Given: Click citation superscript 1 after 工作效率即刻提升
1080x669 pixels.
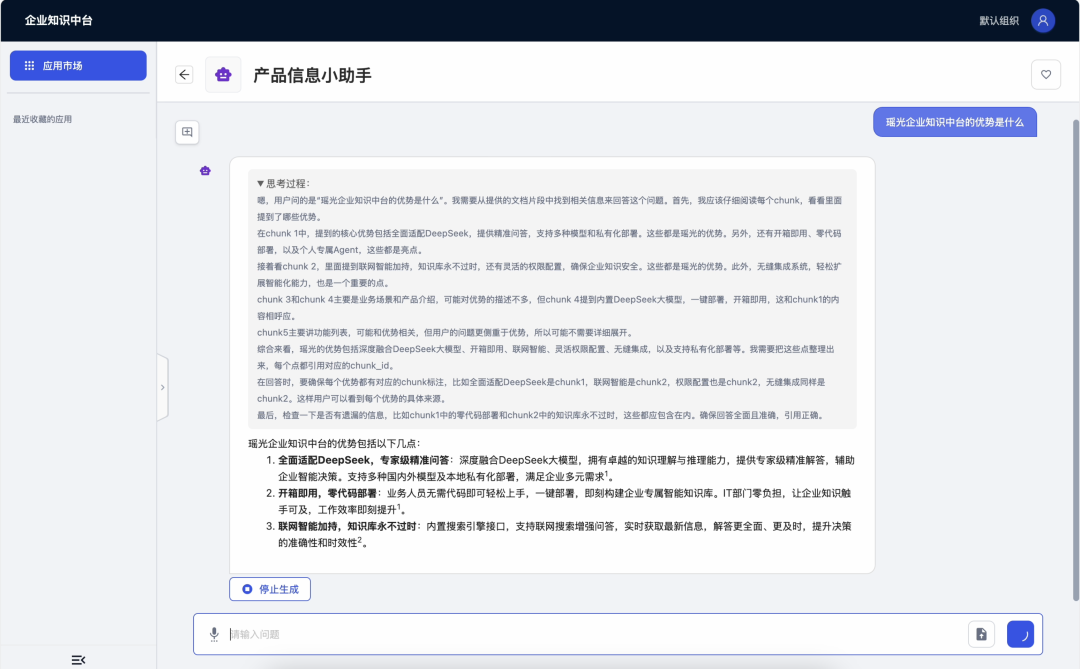Looking at the screenshot, I should (398, 507).
